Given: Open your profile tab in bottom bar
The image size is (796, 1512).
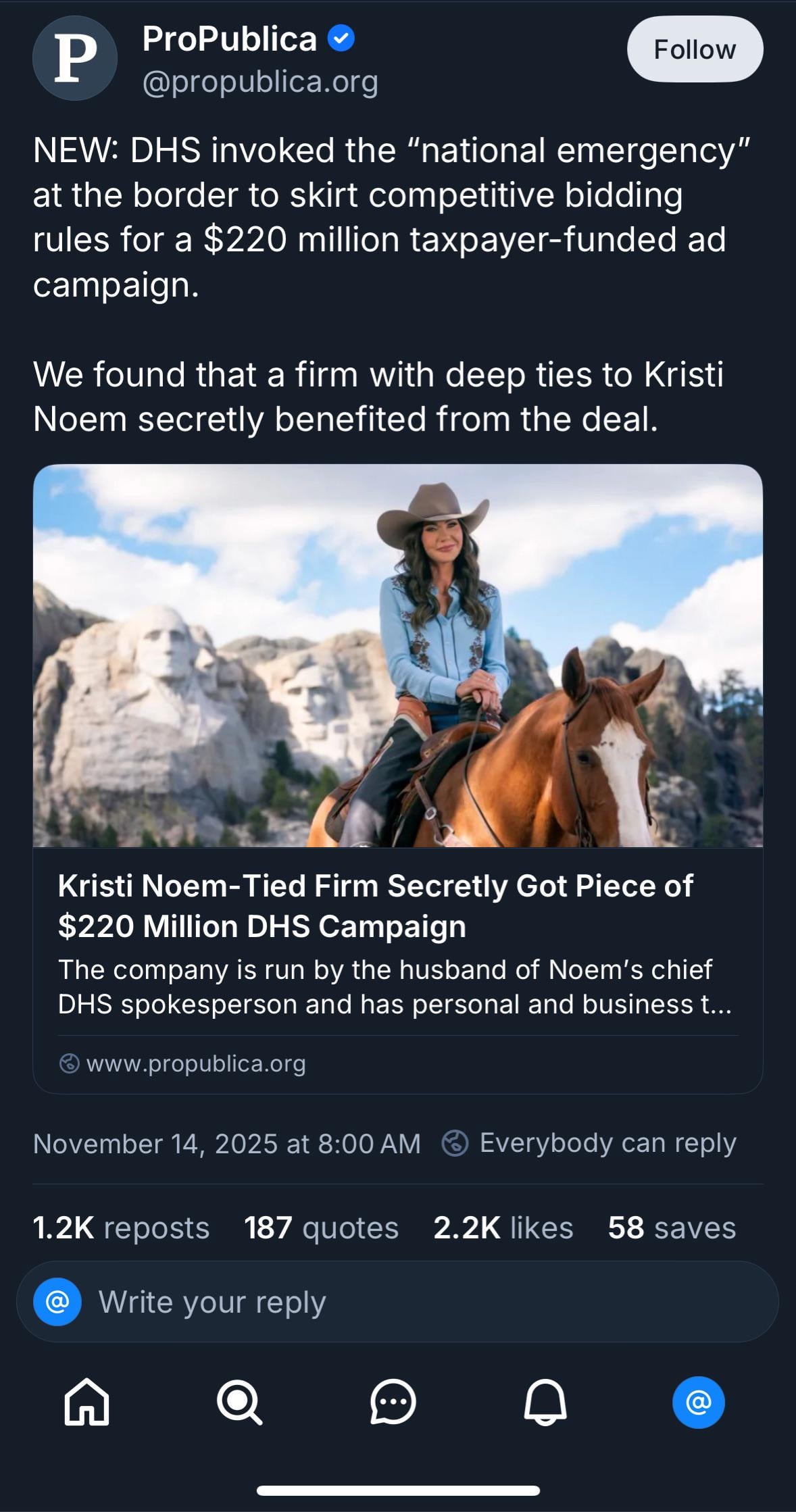Looking at the screenshot, I should click(x=698, y=1402).
